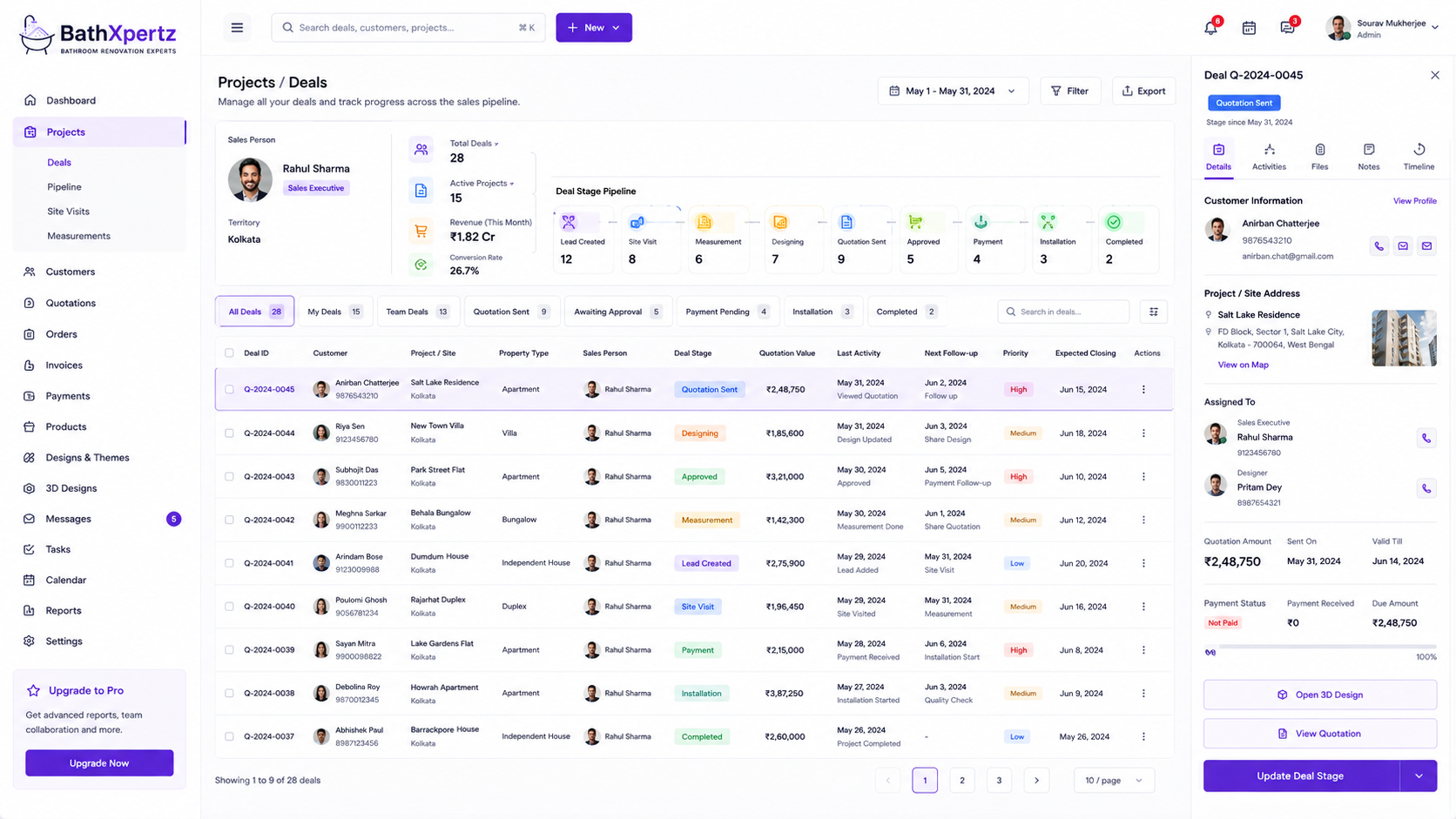1456x819 pixels.
Task: Open the 10 / page dropdown
Action: click(x=1114, y=781)
